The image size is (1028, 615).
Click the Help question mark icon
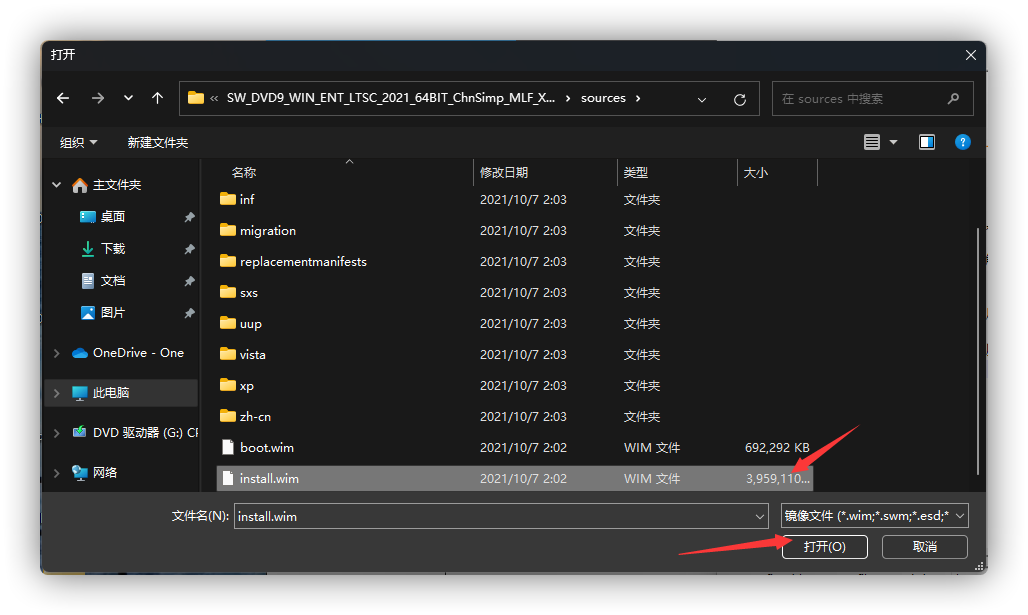click(963, 142)
